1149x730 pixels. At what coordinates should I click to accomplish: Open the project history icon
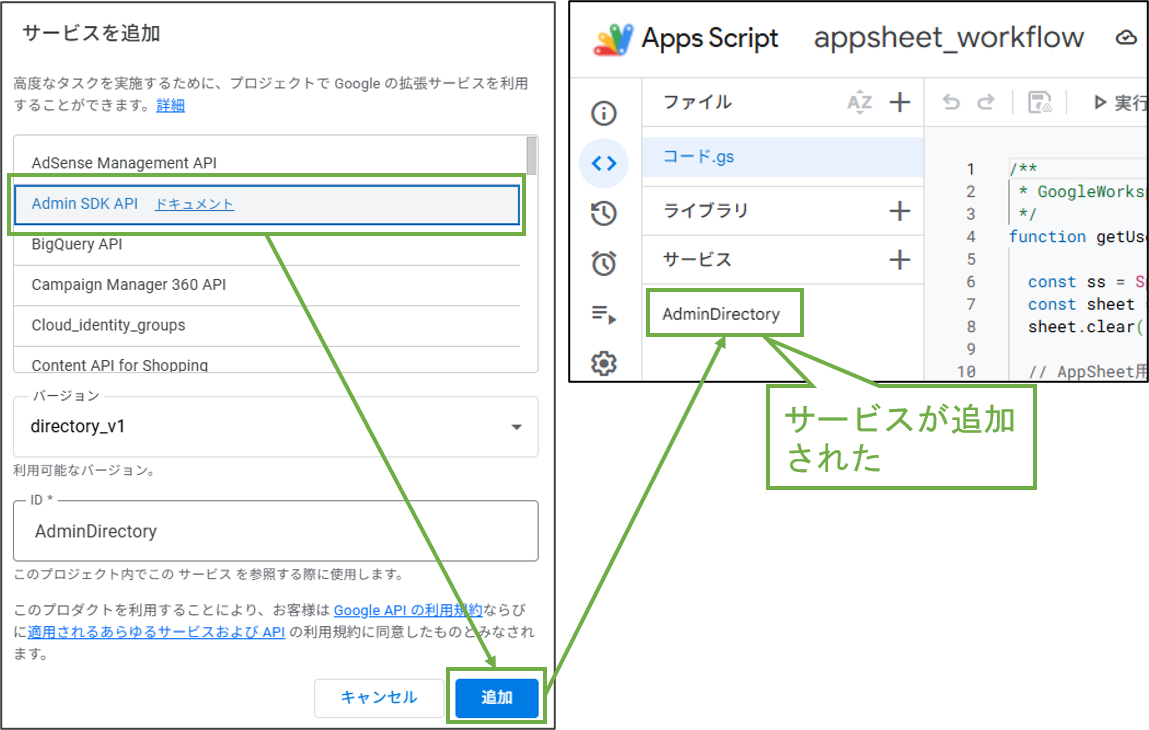604,213
